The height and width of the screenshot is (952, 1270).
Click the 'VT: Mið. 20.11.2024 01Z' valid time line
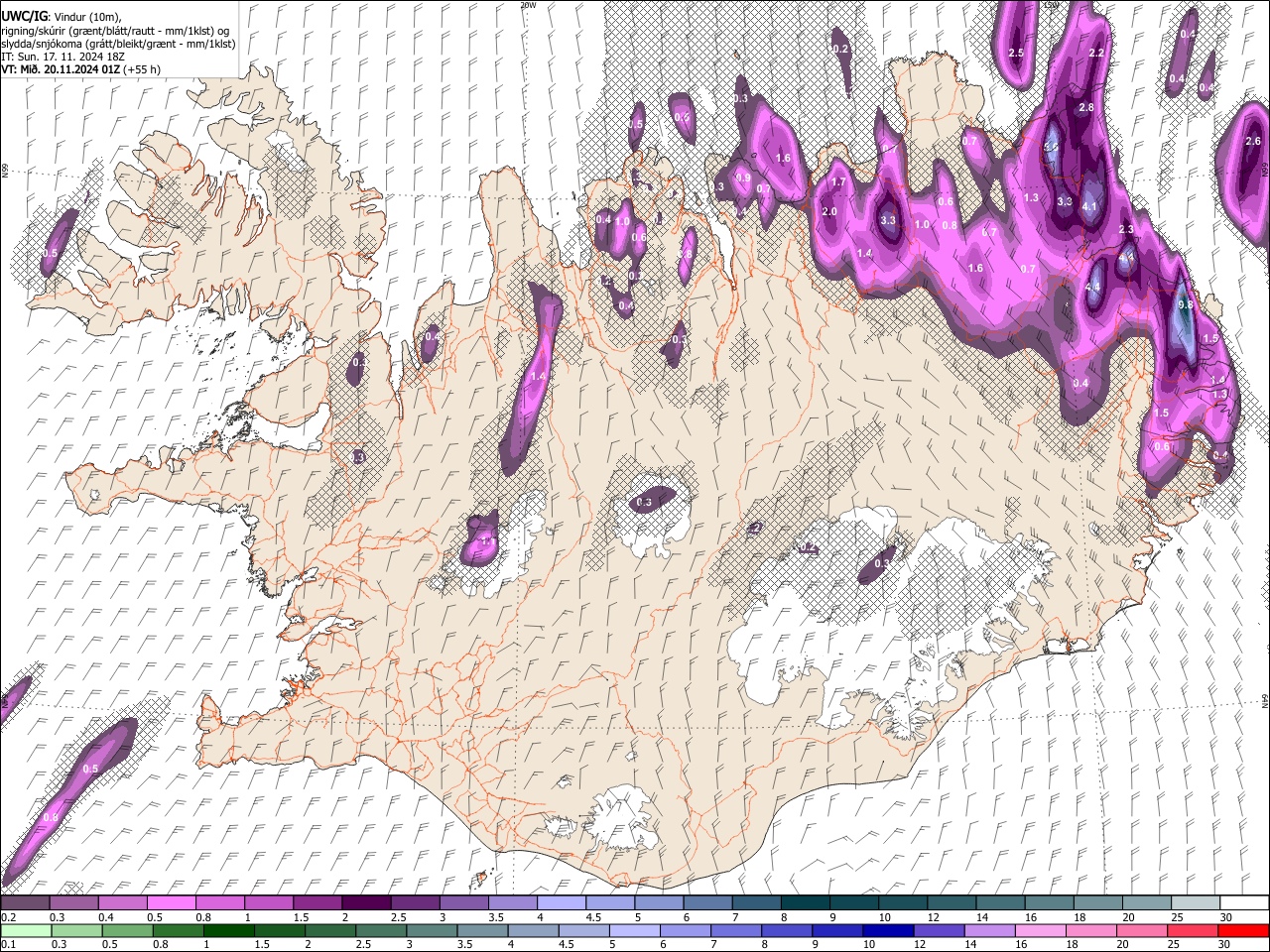[x=80, y=69]
